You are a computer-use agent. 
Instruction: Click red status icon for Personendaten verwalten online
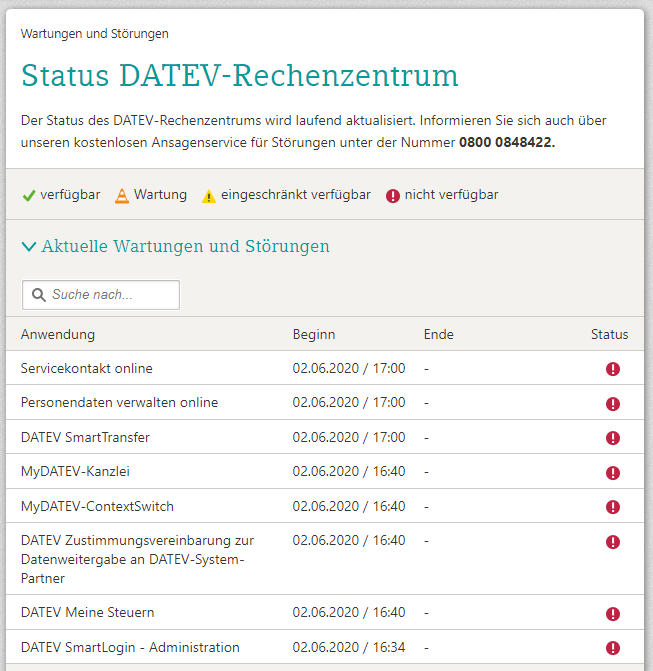point(613,404)
